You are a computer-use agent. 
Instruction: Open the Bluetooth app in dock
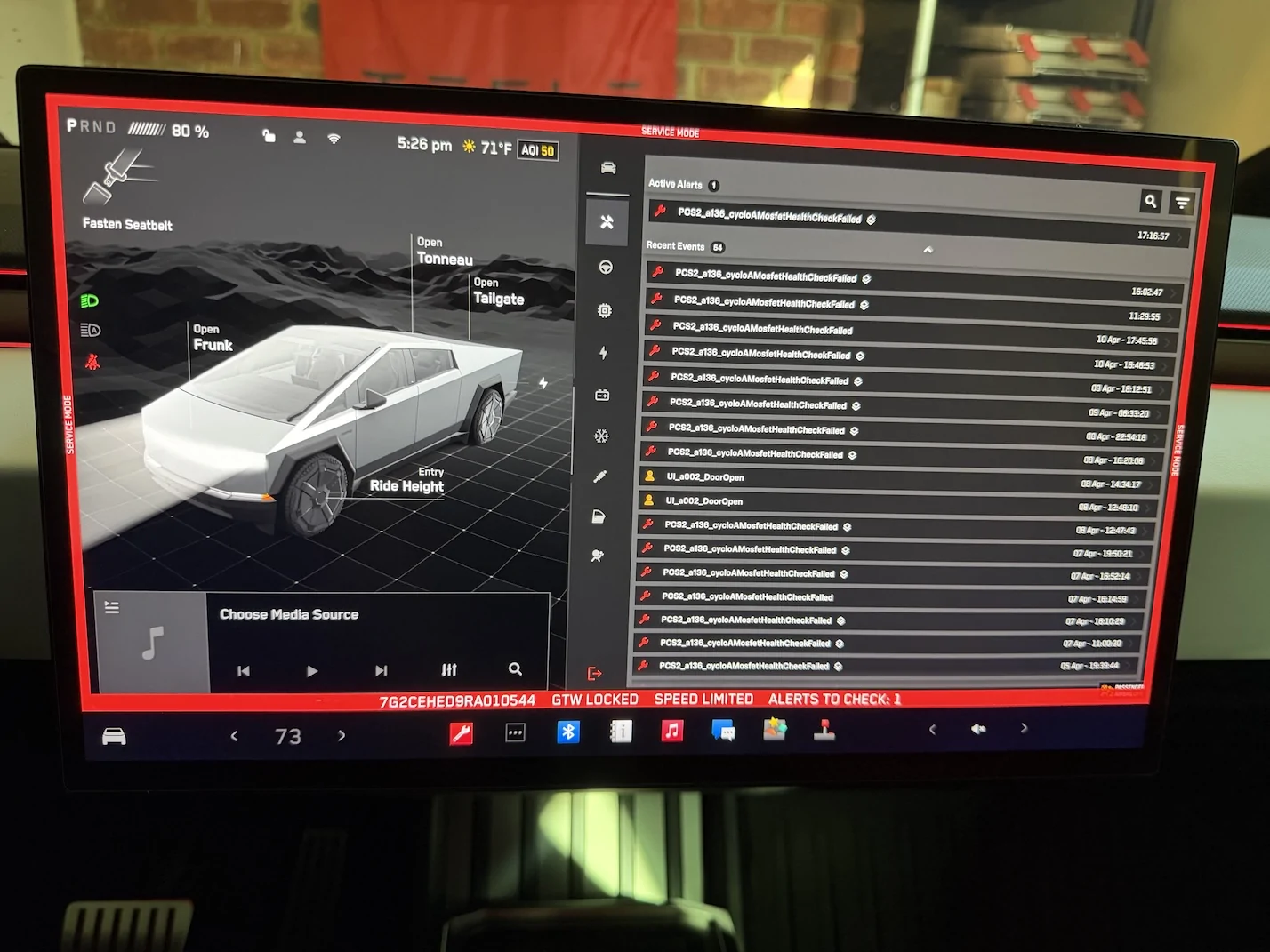pyautogui.click(x=567, y=732)
